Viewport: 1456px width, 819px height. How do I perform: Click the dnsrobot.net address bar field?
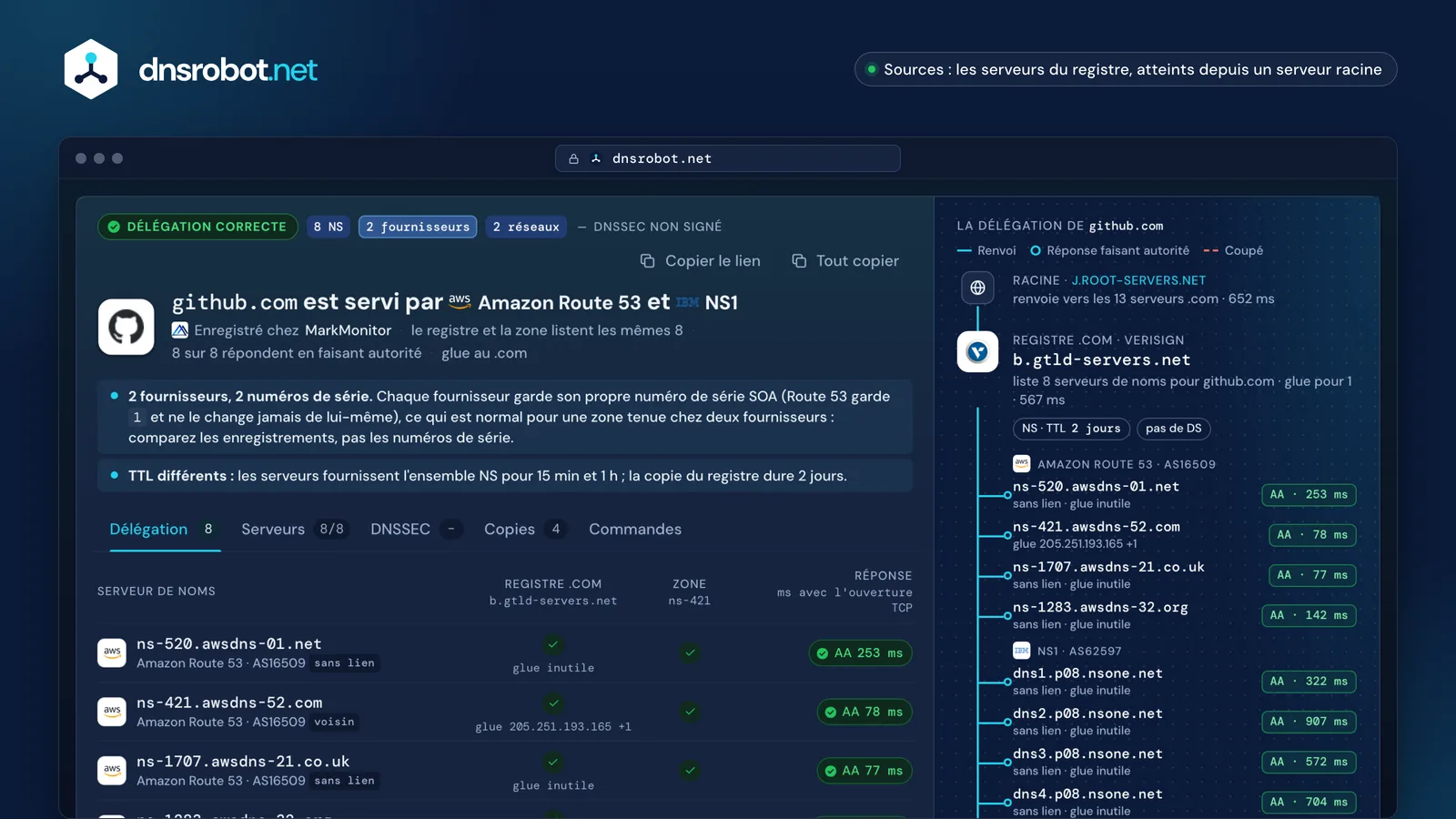tap(728, 158)
